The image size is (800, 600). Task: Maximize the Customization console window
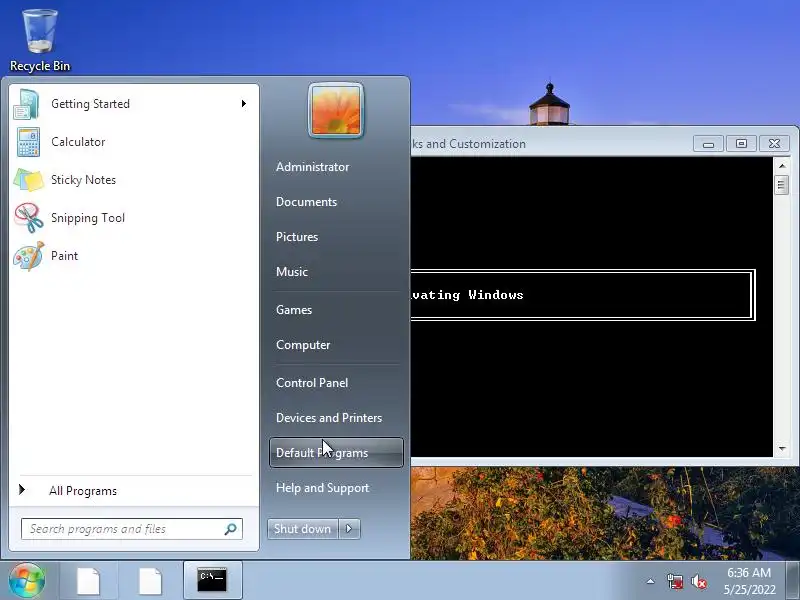pyautogui.click(x=741, y=144)
